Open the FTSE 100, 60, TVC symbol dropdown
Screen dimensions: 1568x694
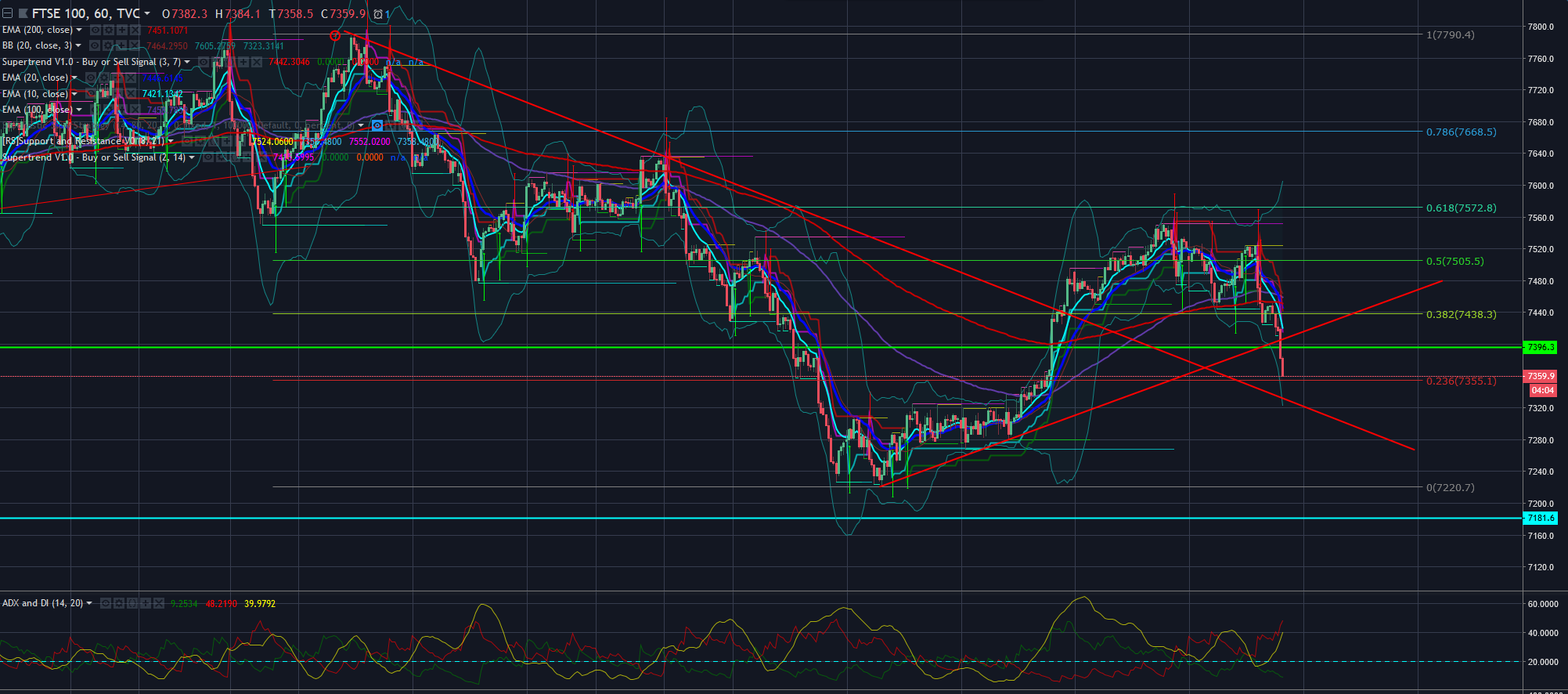146,13
